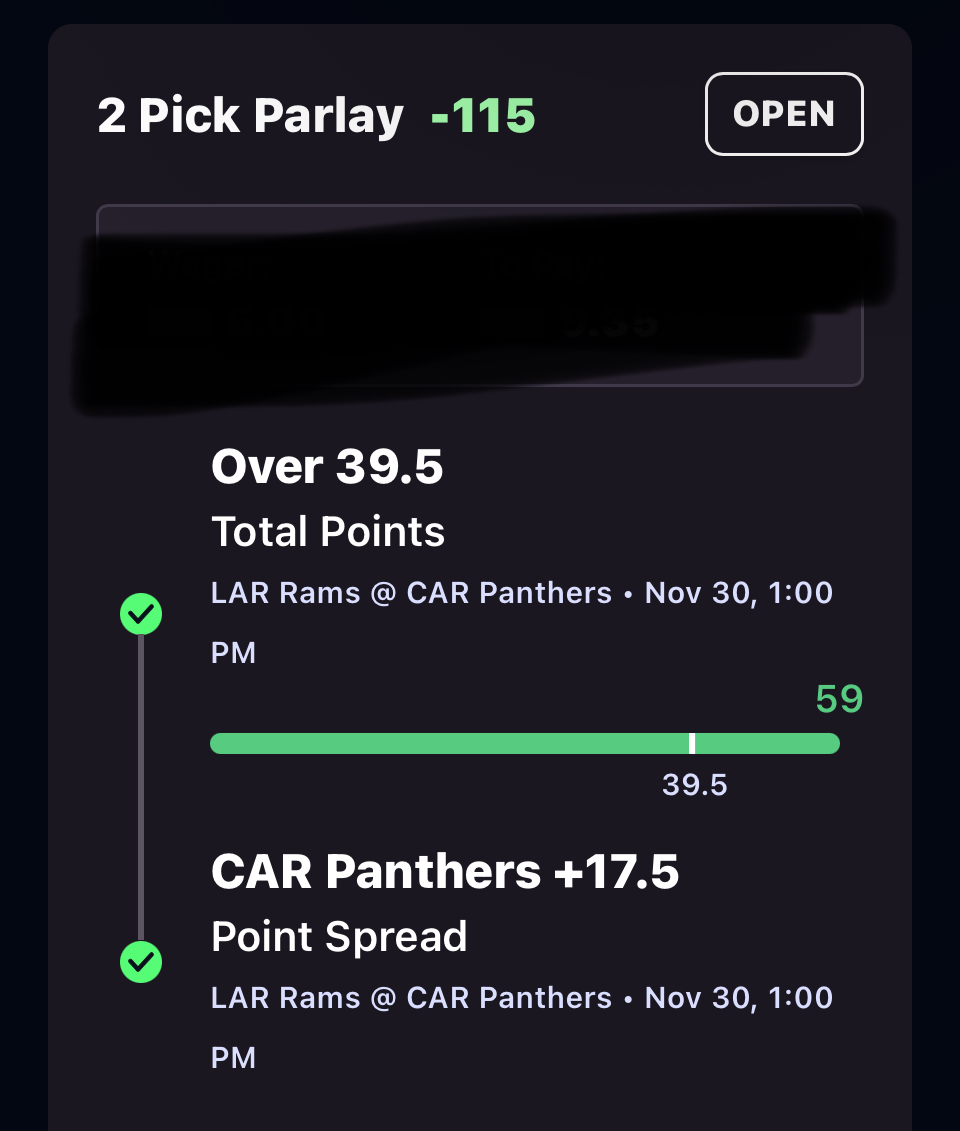Select the 2 Pick Parlay title
The height and width of the screenshot is (1131, 960).
click(x=250, y=116)
